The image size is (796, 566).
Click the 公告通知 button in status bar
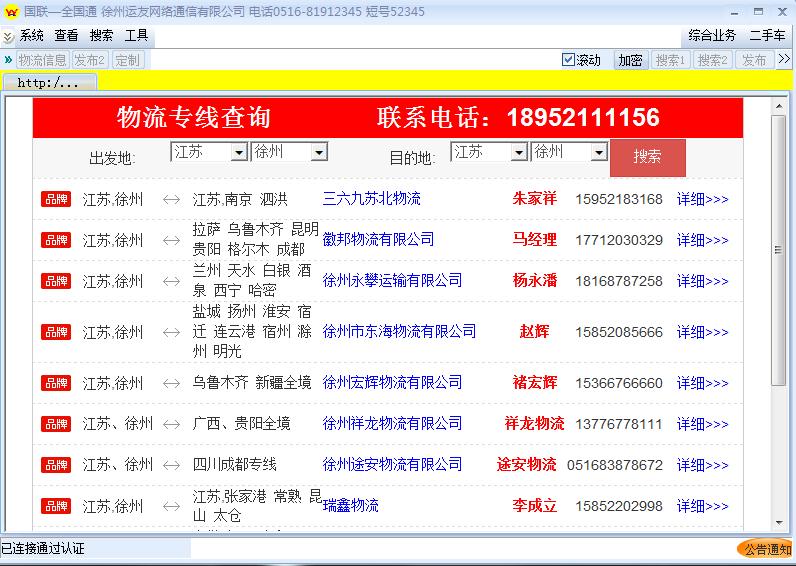(766, 549)
